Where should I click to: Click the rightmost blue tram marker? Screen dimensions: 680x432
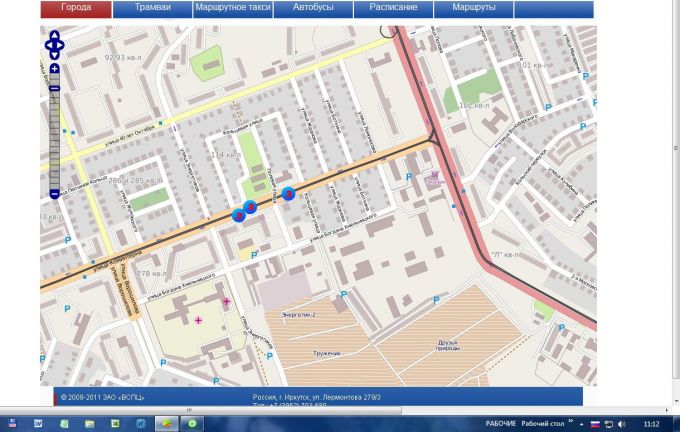pos(289,193)
